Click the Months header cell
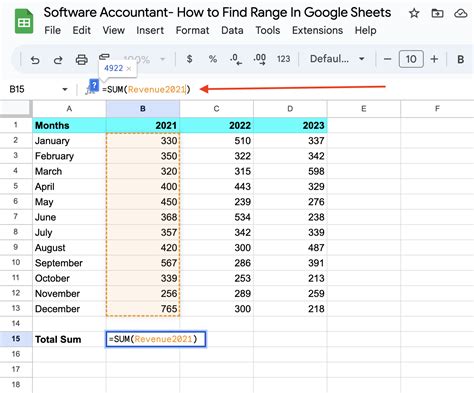Image resolution: width=474 pixels, height=393 pixels. pos(69,125)
